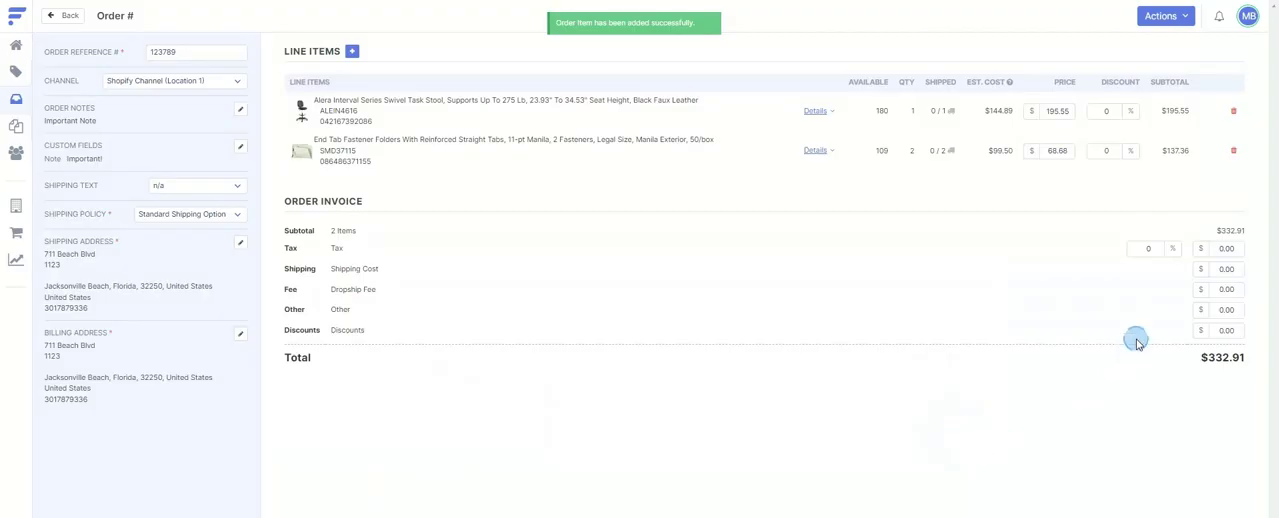
Task: Edit the shipping address
Action: 240,242
